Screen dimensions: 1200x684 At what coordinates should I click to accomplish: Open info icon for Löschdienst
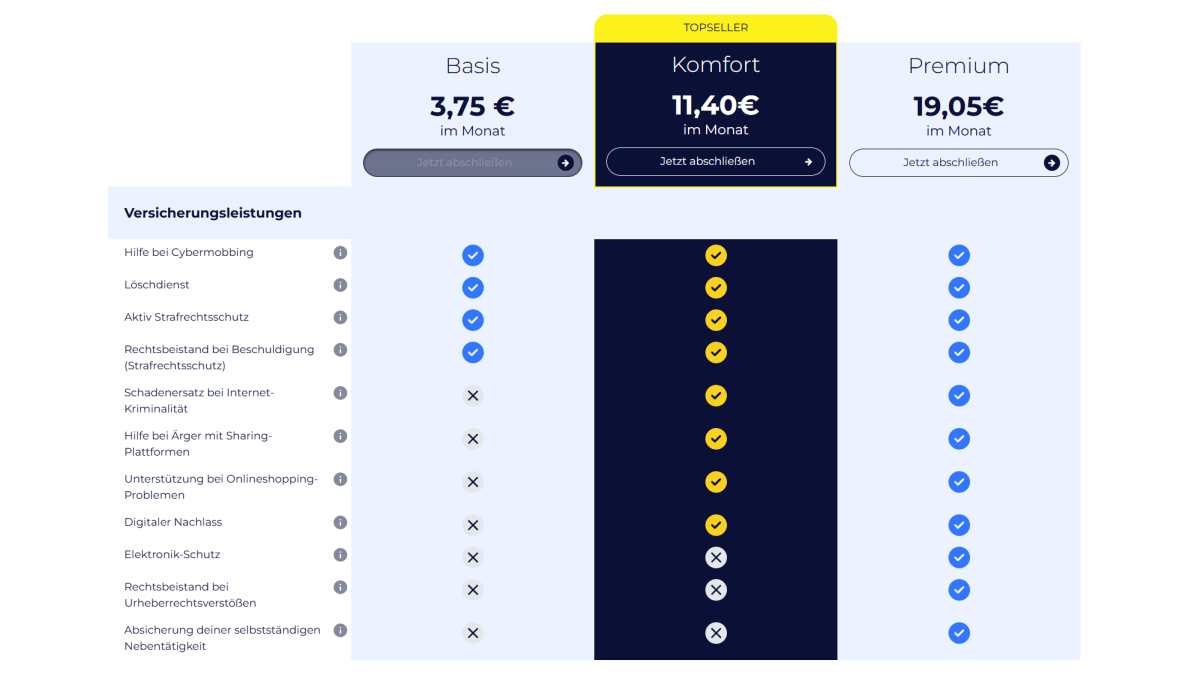tap(340, 285)
